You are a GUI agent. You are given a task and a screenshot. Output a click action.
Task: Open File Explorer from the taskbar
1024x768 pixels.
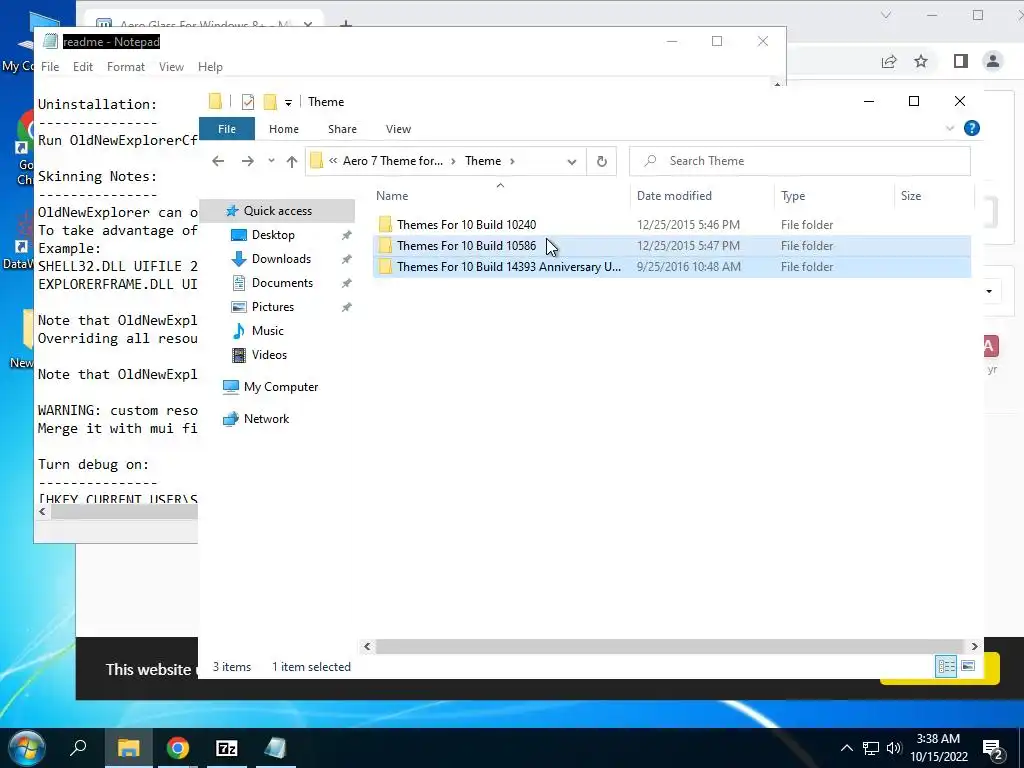pos(129,748)
